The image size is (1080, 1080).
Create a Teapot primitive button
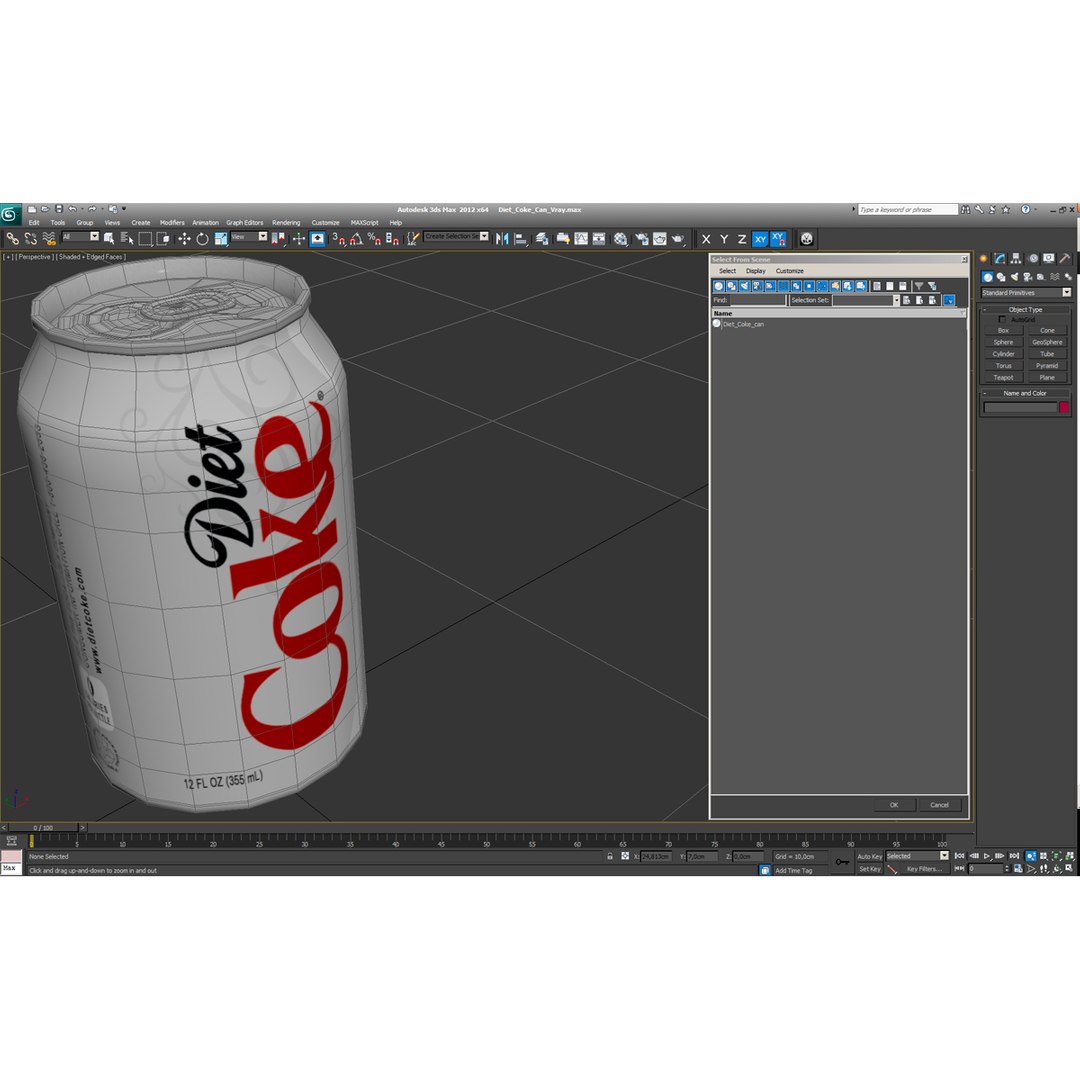click(1003, 377)
